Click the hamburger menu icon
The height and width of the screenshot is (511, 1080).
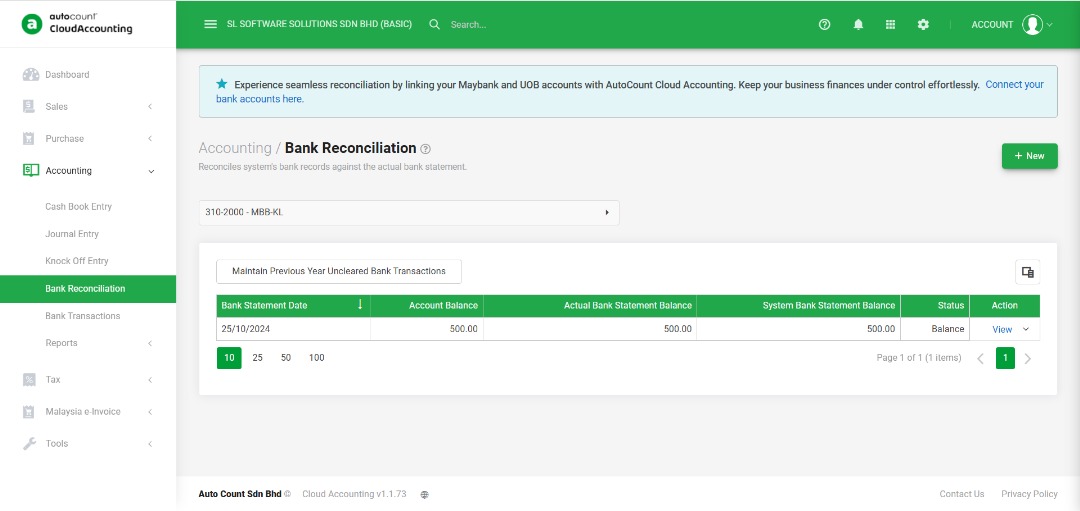coord(210,24)
